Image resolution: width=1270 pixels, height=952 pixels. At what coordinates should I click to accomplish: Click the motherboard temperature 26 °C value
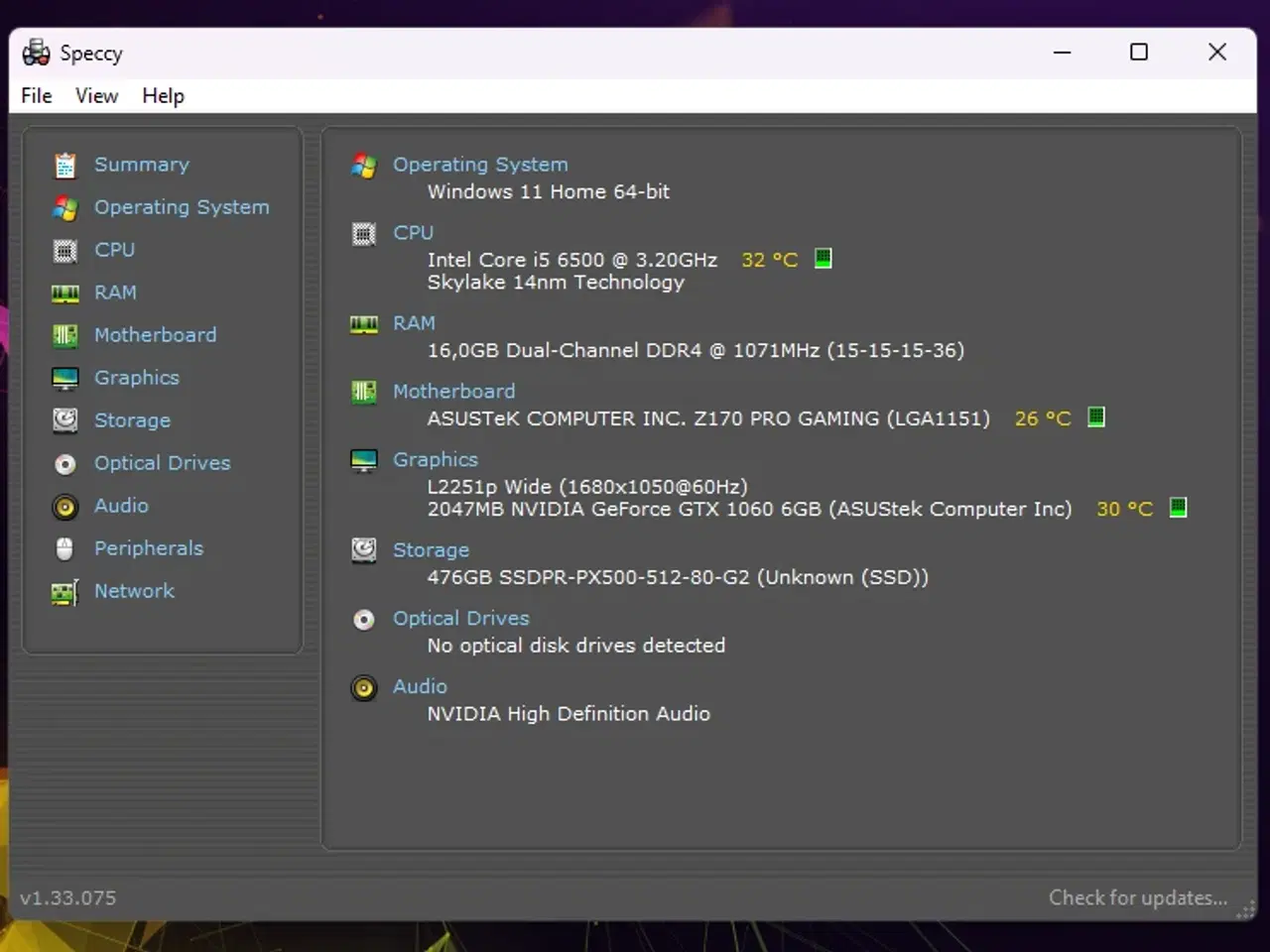(1043, 418)
